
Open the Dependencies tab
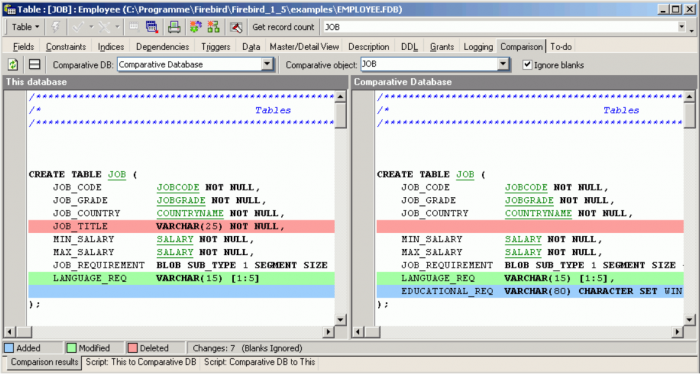[162, 46]
